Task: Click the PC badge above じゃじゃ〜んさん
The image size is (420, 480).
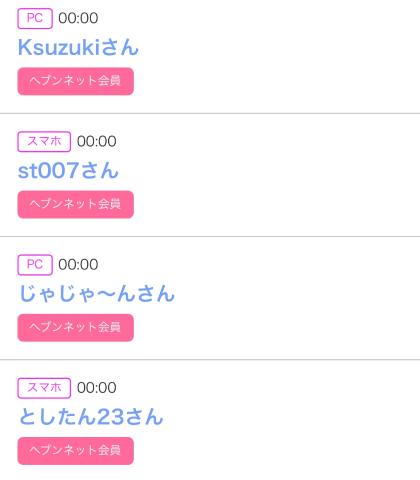Action: click(35, 265)
